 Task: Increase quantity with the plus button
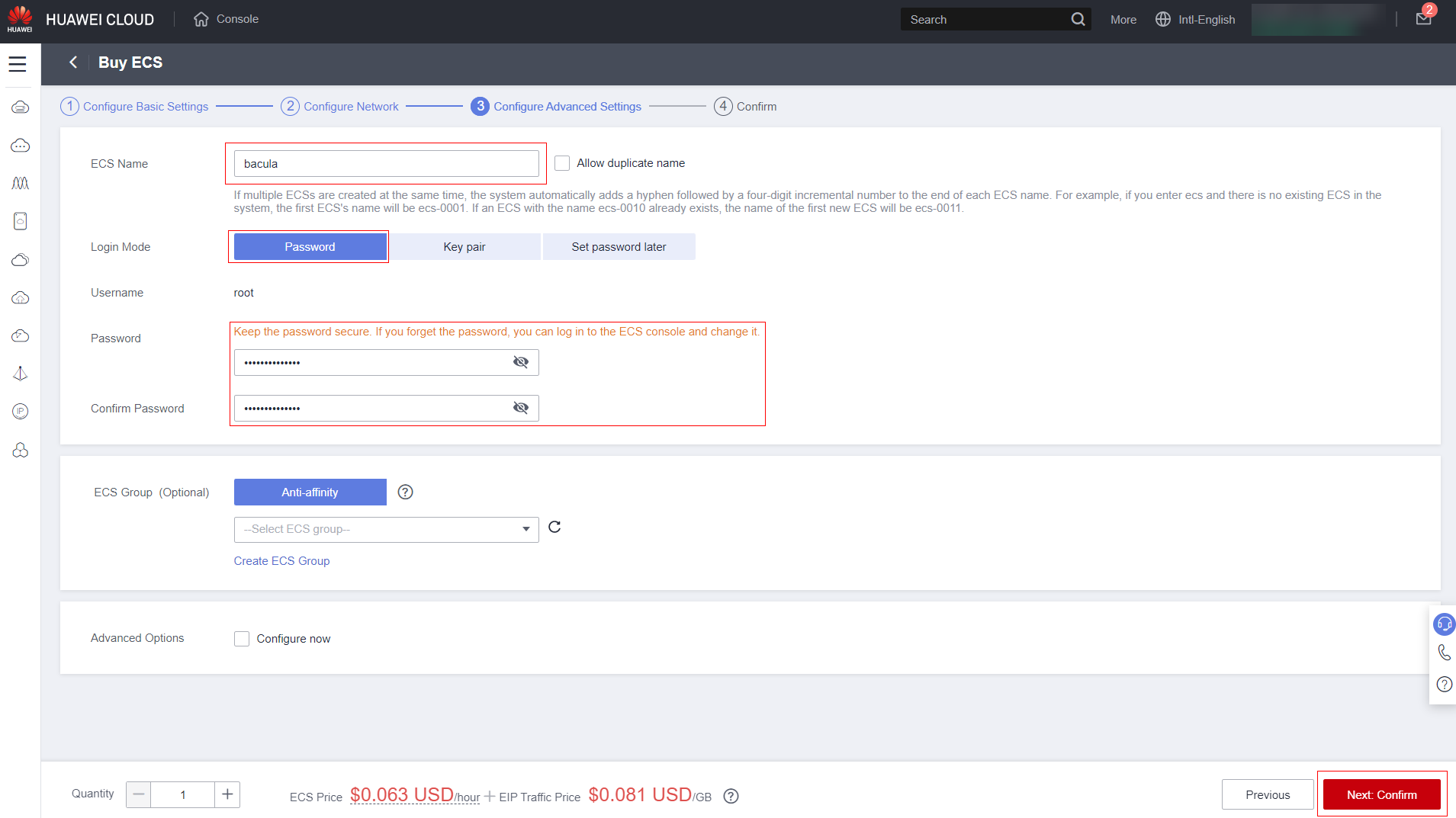click(227, 794)
